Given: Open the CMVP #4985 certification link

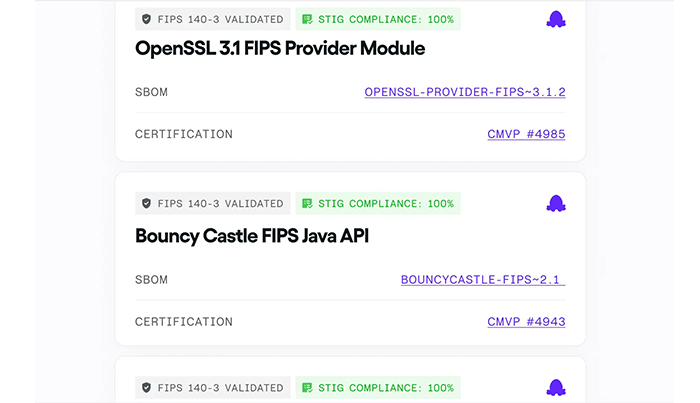Looking at the screenshot, I should [526, 134].
